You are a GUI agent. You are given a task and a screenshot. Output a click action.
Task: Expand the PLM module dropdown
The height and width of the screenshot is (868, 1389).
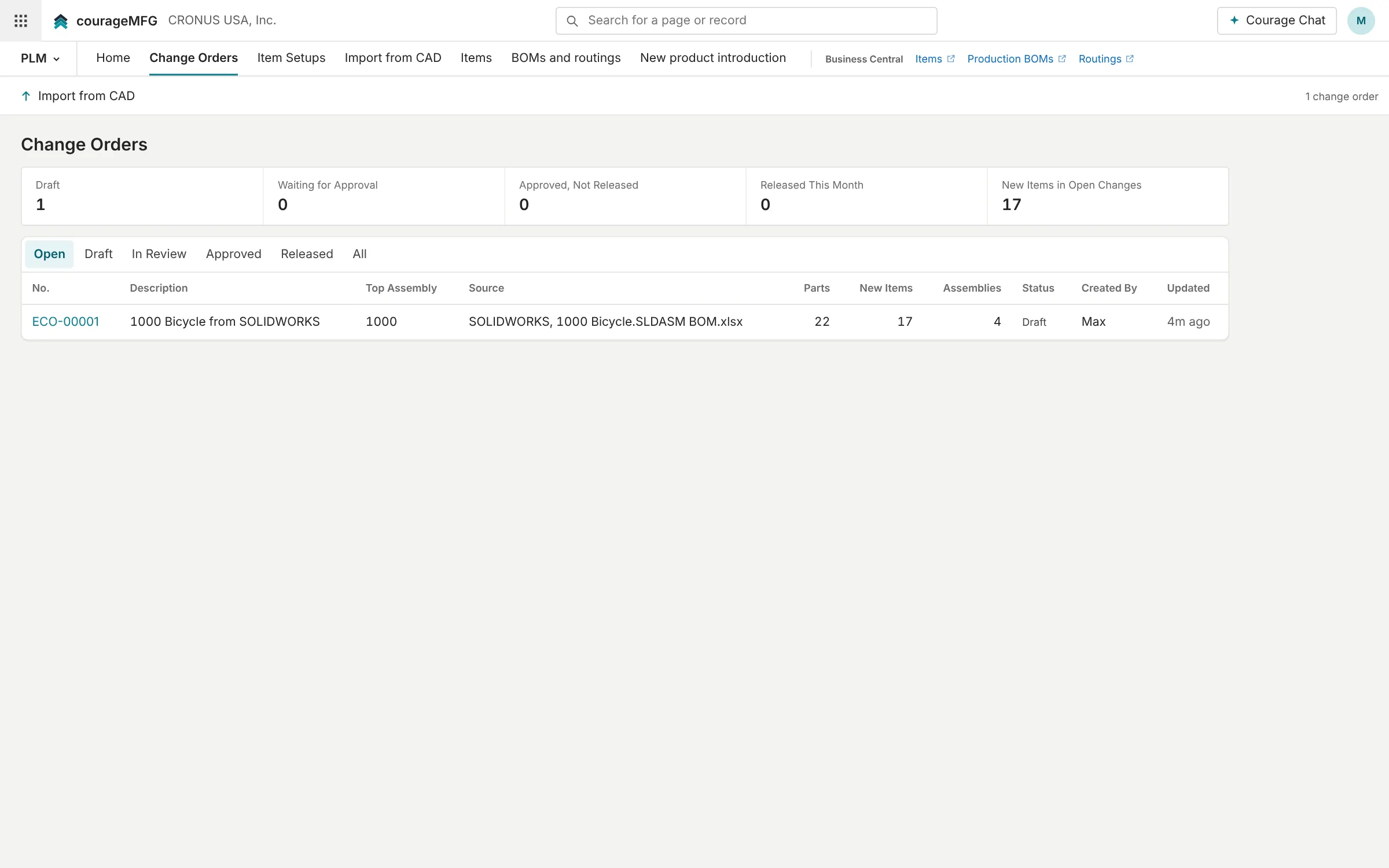(40, 58)
